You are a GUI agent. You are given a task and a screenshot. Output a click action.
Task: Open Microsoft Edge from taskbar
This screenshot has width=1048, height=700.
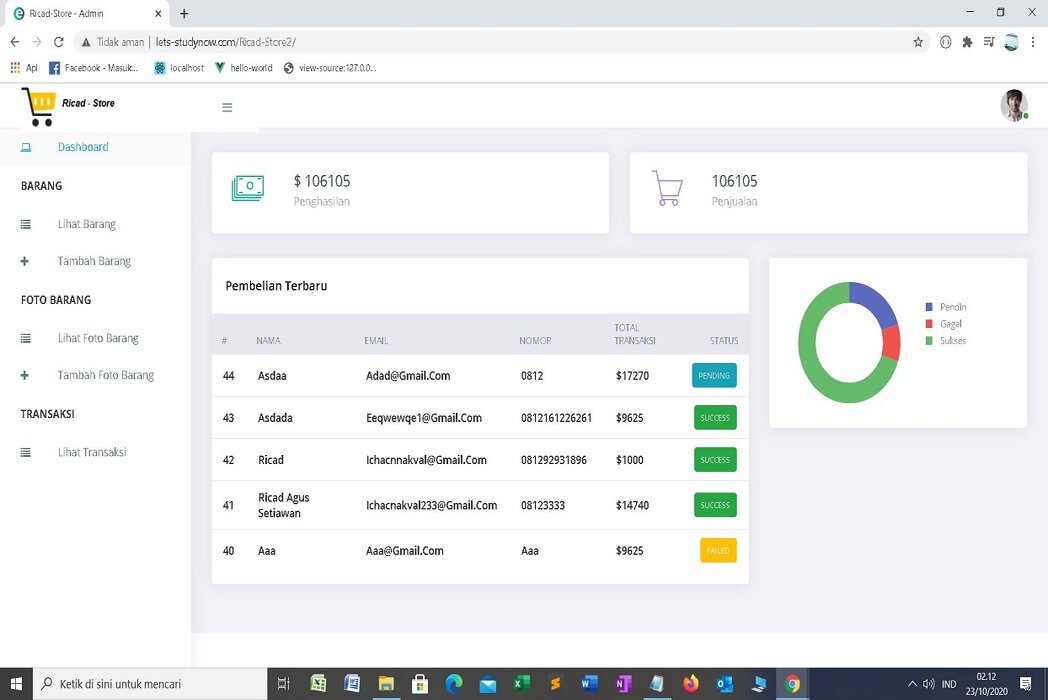click(x=454, y=683)
